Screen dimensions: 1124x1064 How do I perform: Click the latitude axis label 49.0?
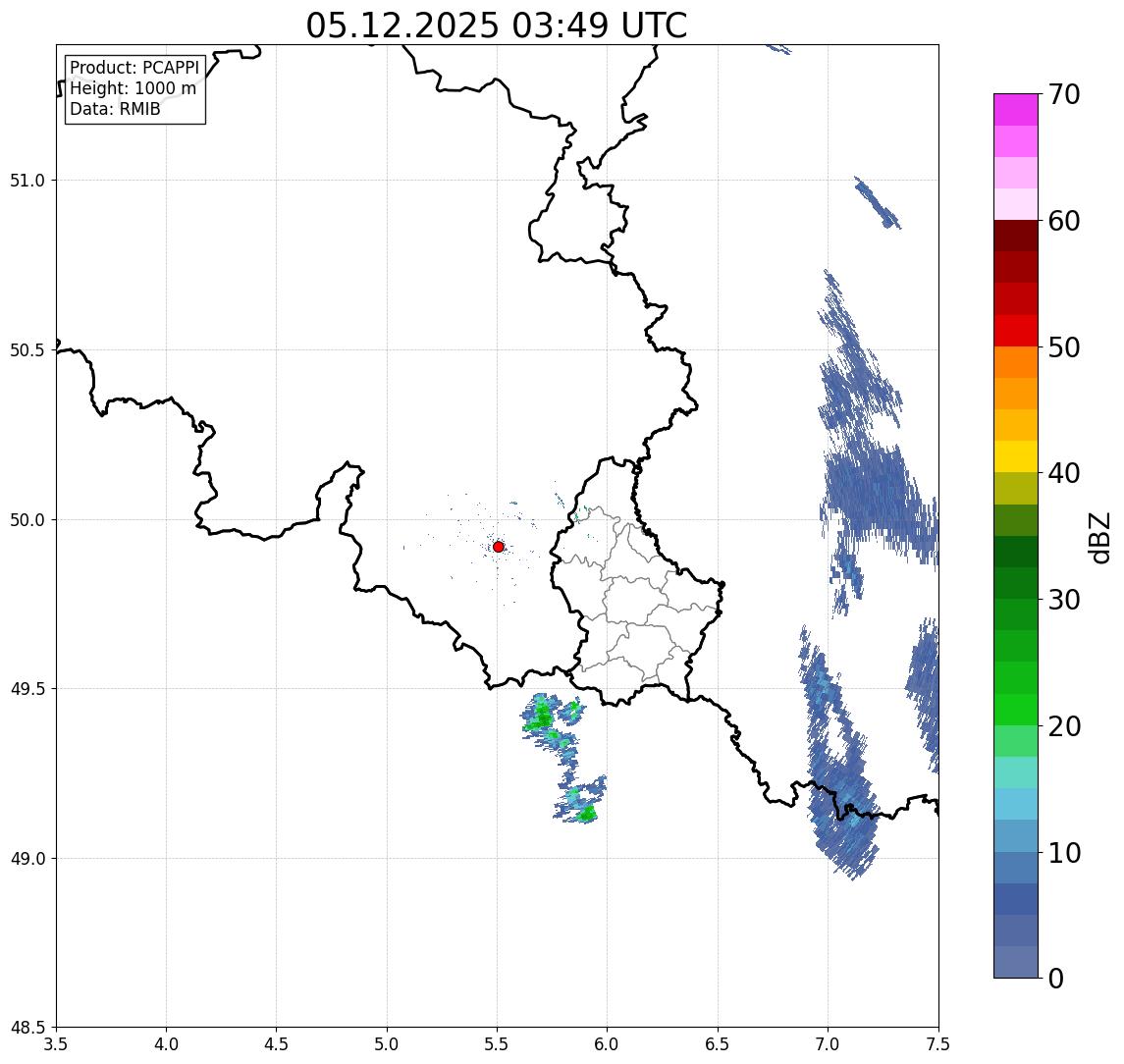coord(27,858)
